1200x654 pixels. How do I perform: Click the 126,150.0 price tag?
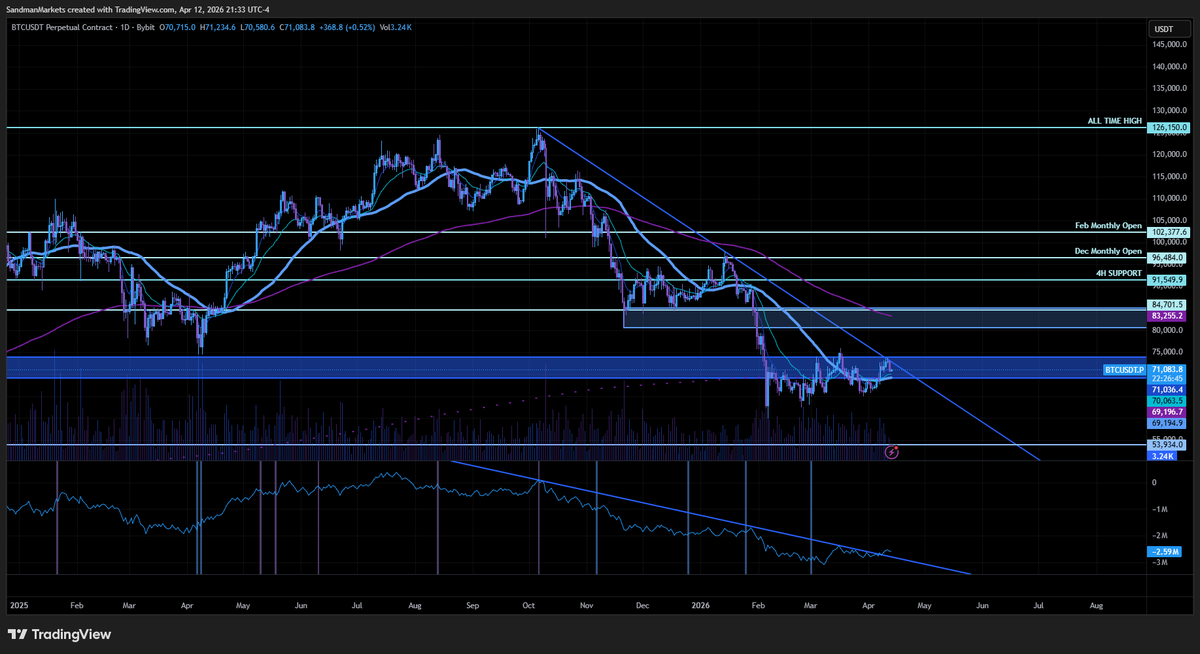pyautogui.click(x=1167, y=128)
